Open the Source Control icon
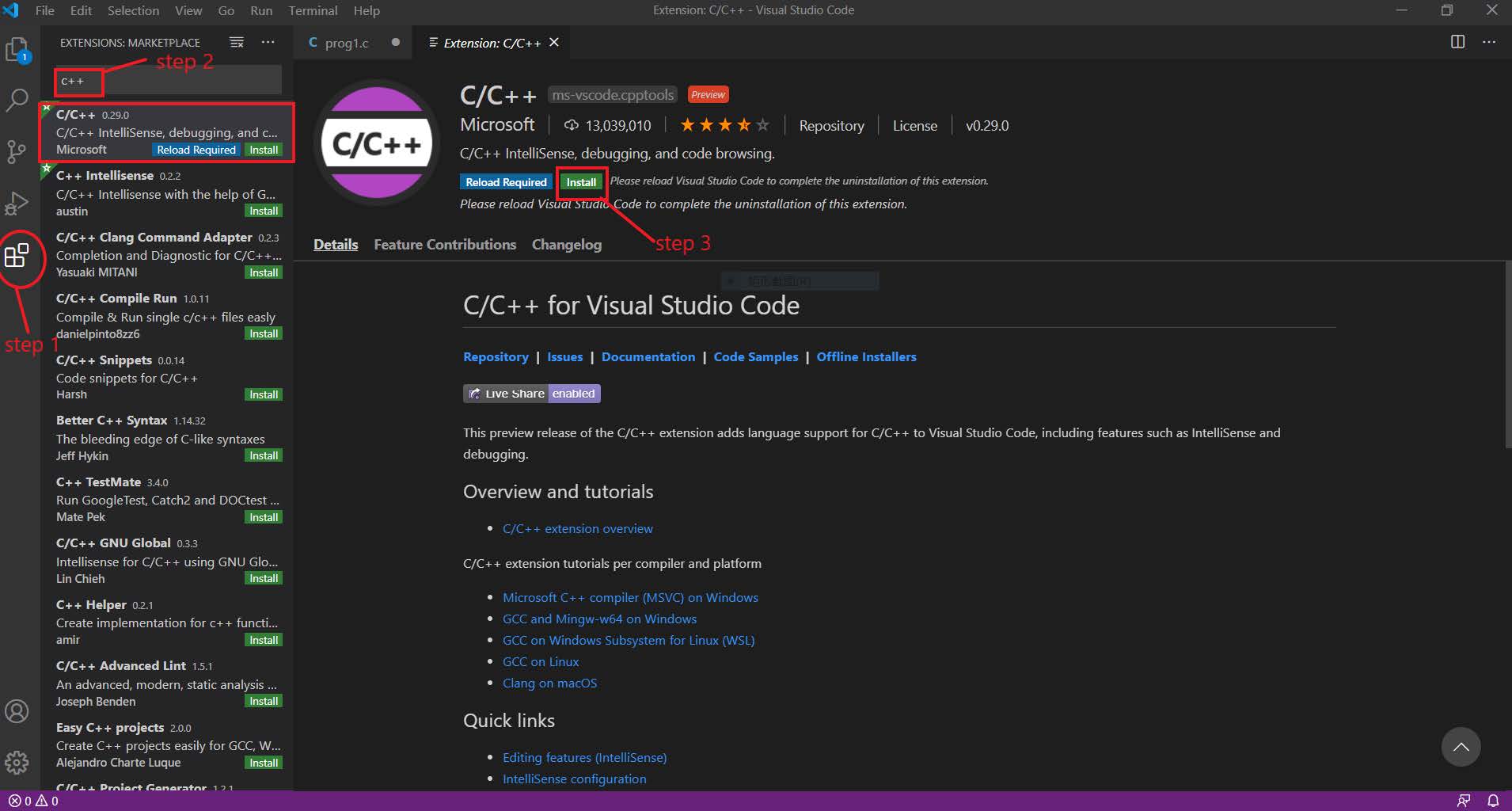This screenshot has height=811, width=1512. click(17, 153)
